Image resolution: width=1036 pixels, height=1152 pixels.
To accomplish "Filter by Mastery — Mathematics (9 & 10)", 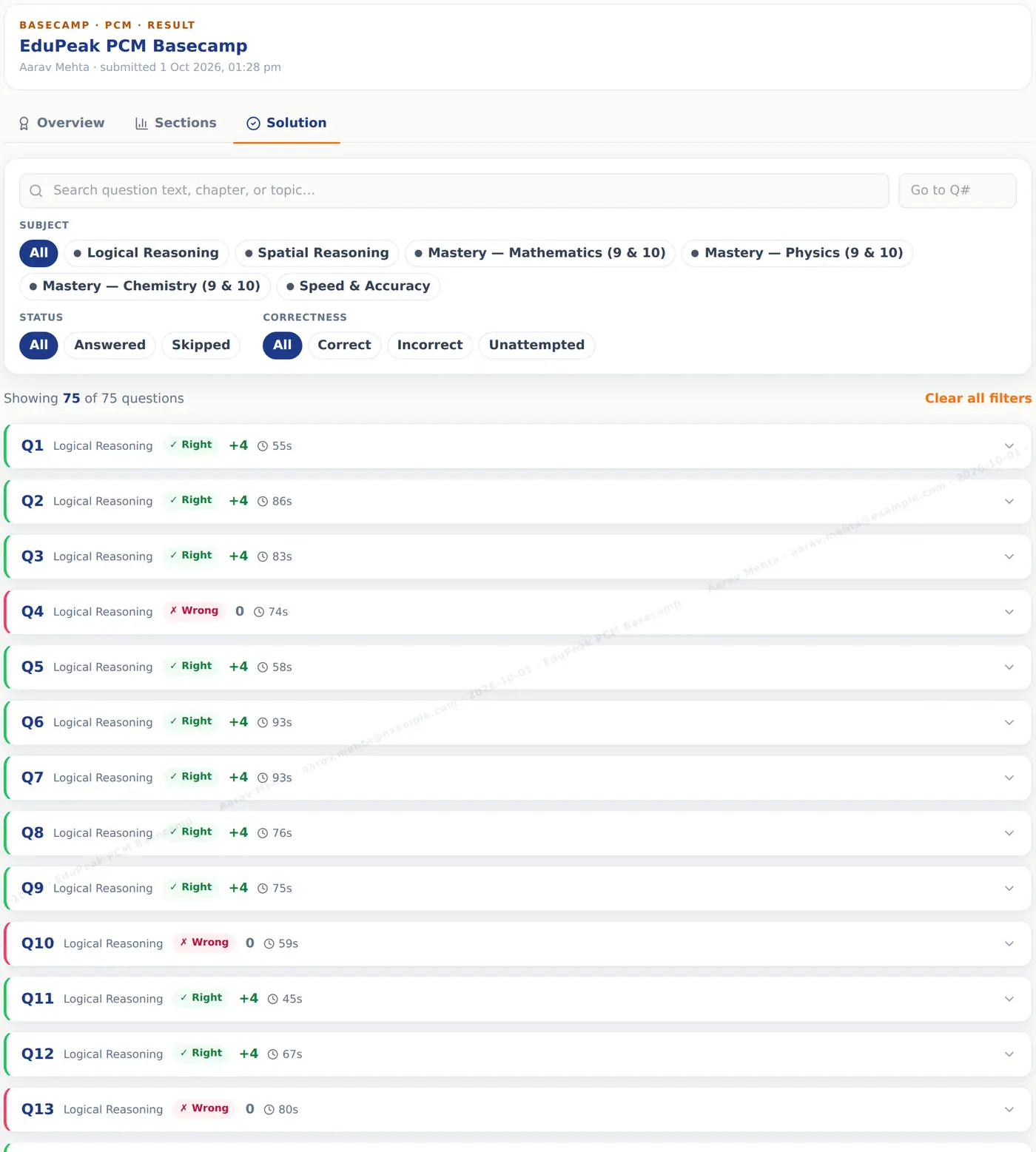I will tap(539, 253).
